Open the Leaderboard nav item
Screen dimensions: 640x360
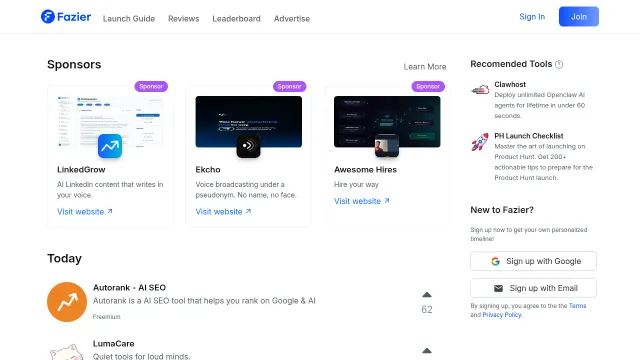(x=236, y=19)
